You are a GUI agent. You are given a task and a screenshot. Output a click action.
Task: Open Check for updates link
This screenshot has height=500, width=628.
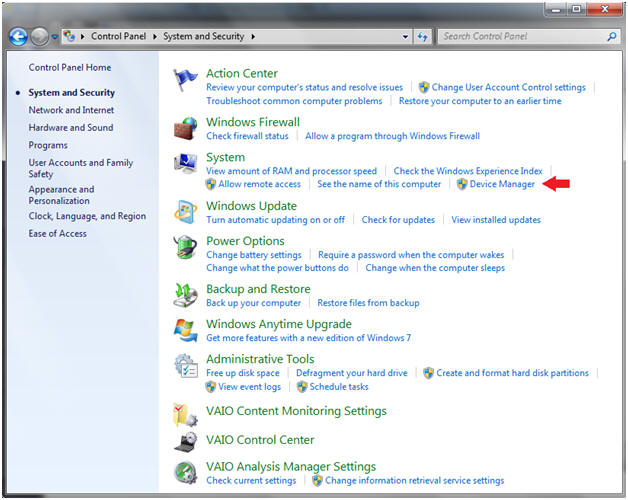(x=398, y=220)
